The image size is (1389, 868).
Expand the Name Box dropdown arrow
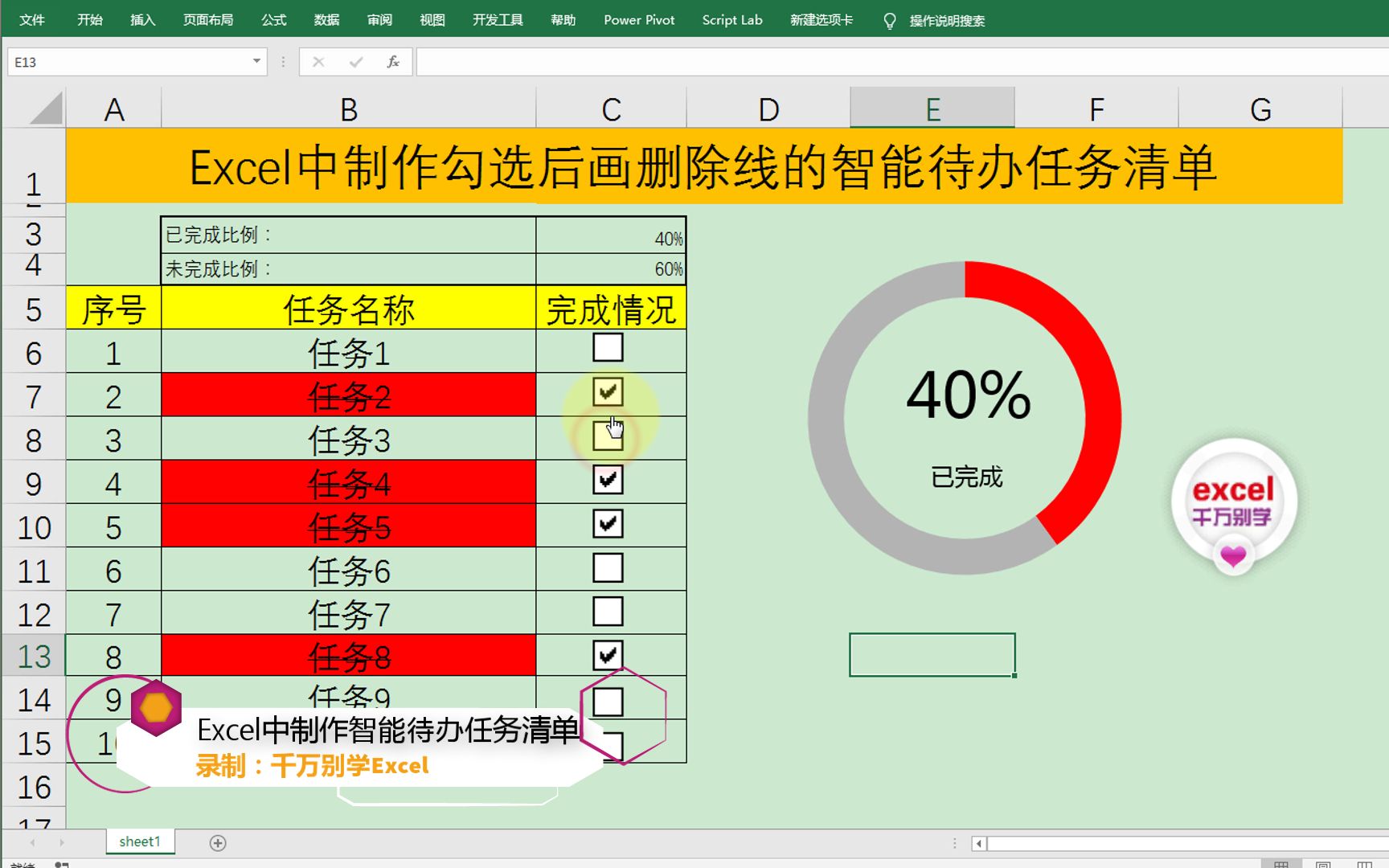pos(256,61)
